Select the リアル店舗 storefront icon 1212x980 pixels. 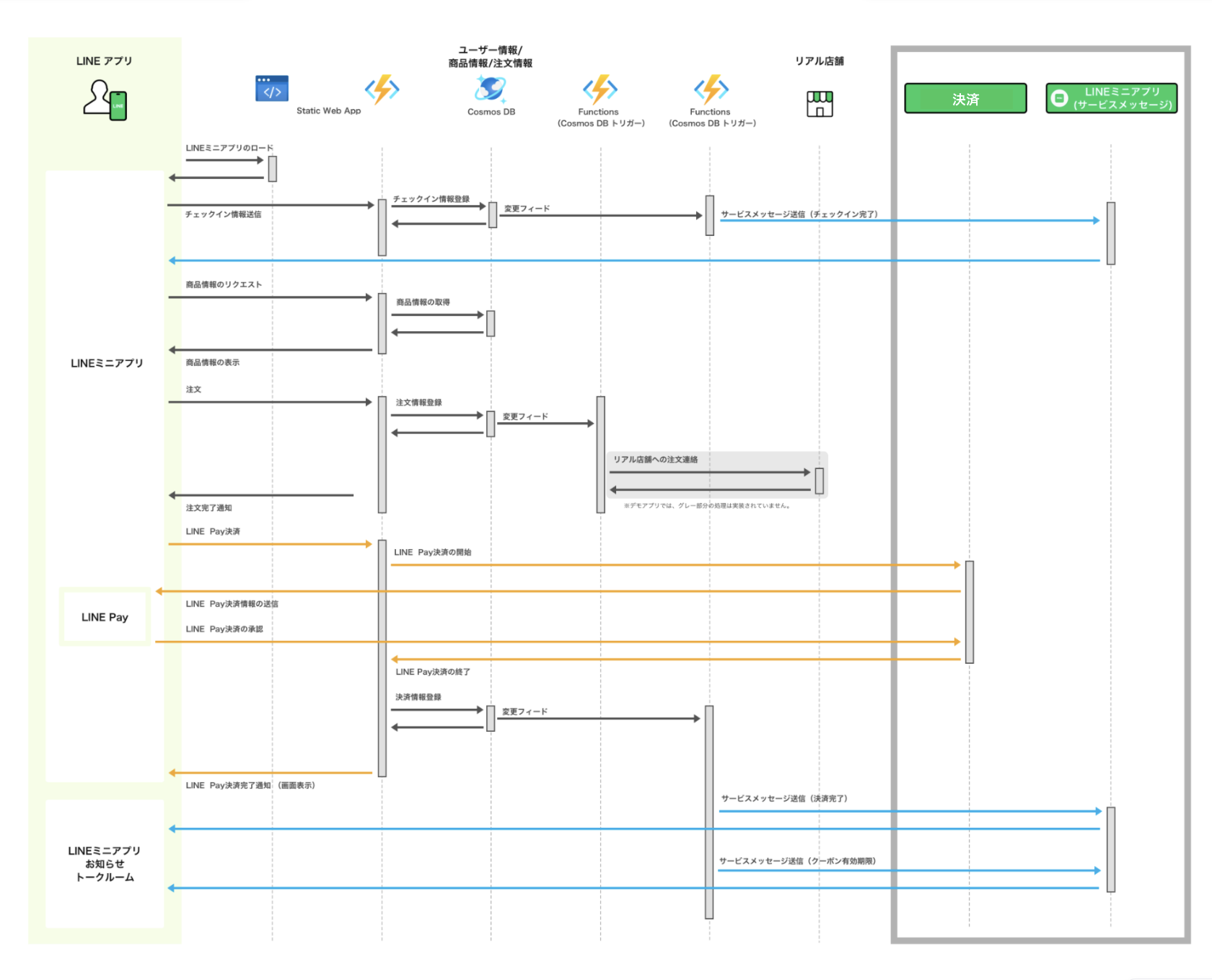pos(820,104)
